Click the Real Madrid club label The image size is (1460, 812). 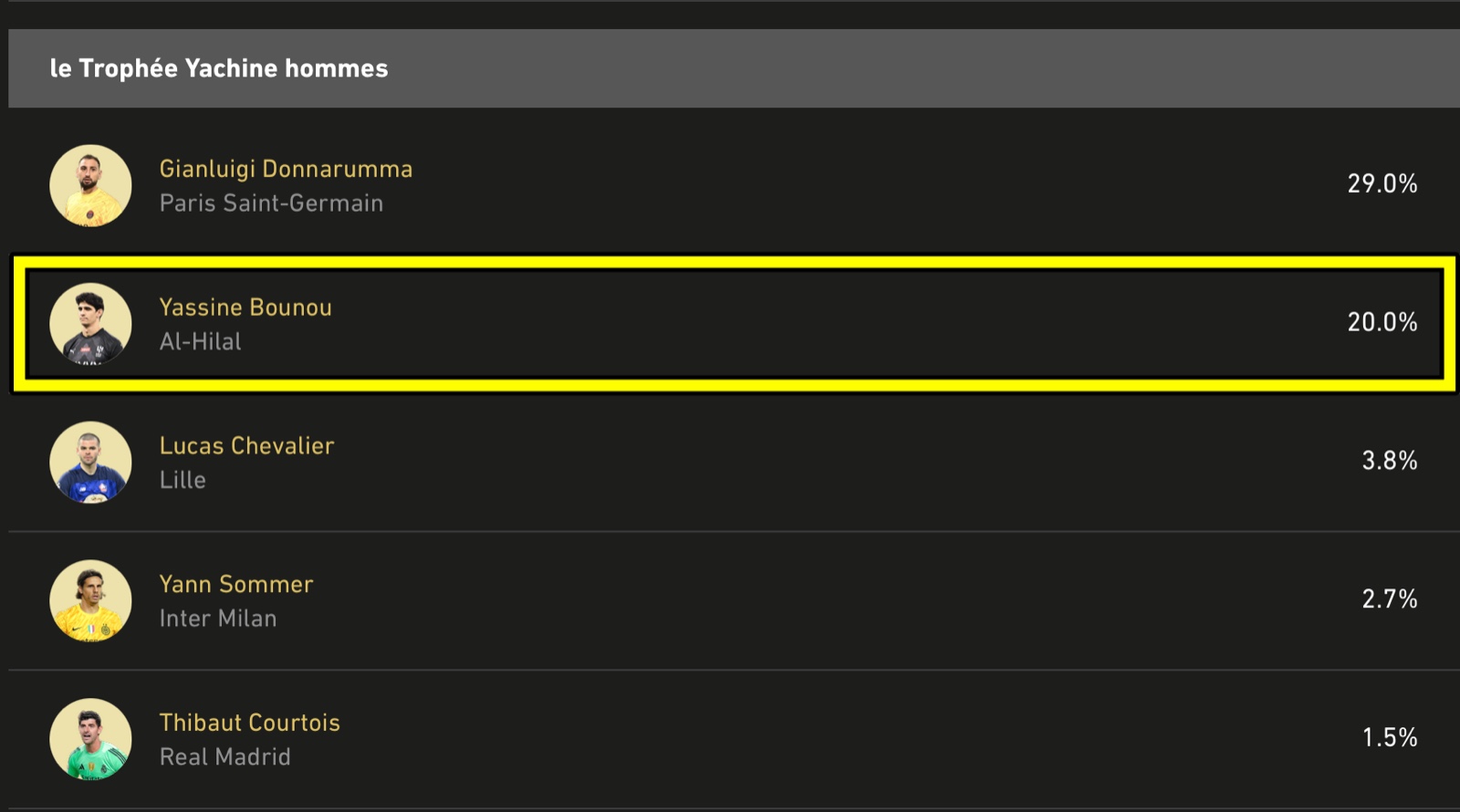point(225,757)
